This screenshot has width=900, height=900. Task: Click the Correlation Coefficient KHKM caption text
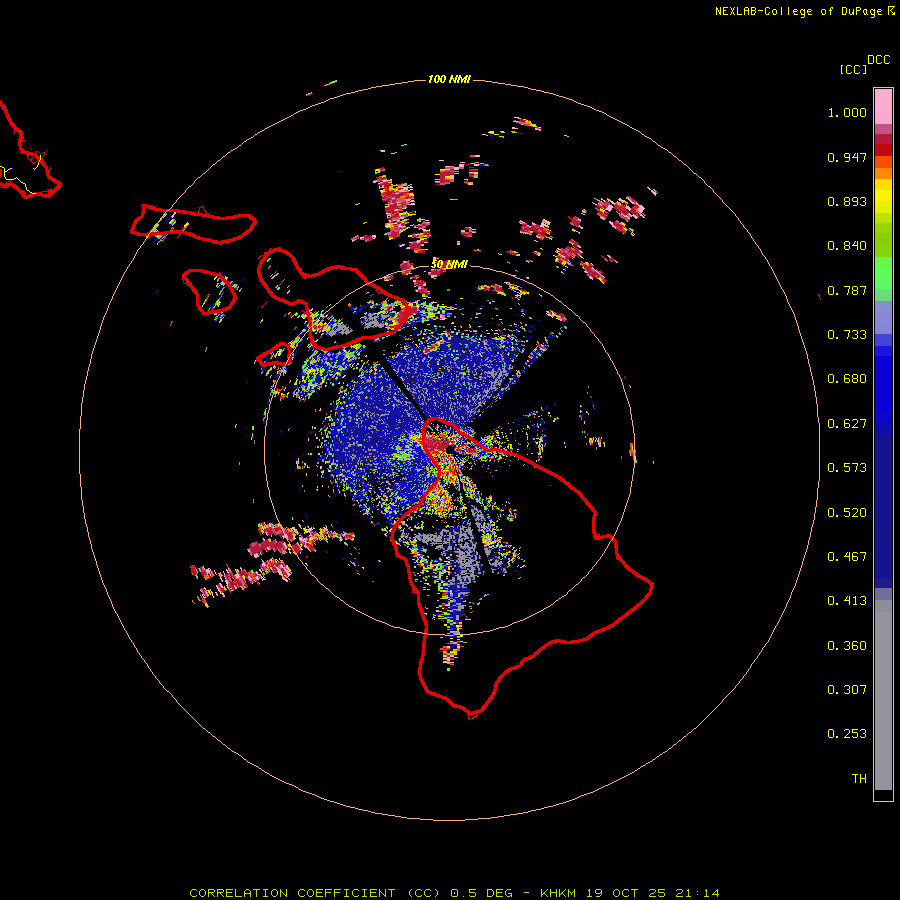tap(454, 893)
